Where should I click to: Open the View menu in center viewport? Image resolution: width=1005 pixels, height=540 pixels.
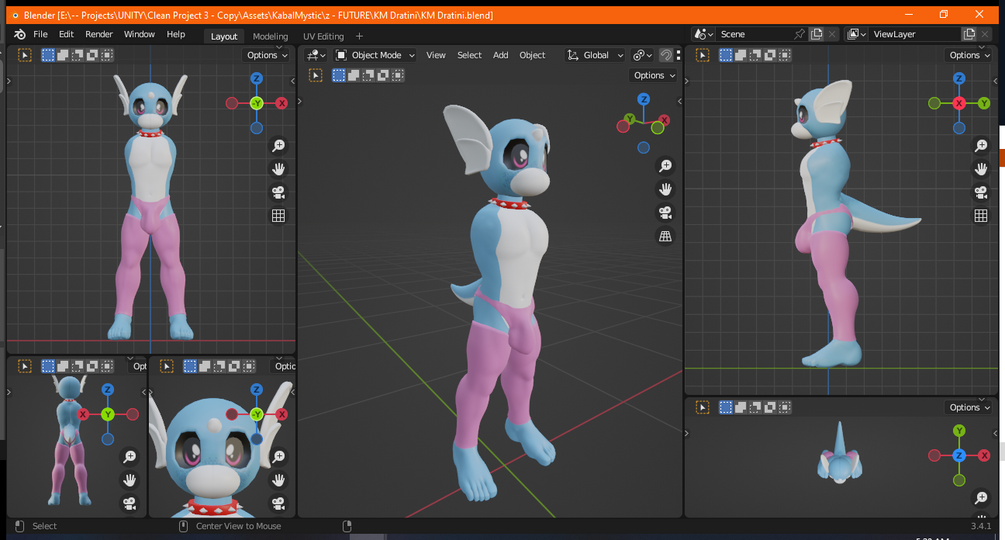pos(436,55)
